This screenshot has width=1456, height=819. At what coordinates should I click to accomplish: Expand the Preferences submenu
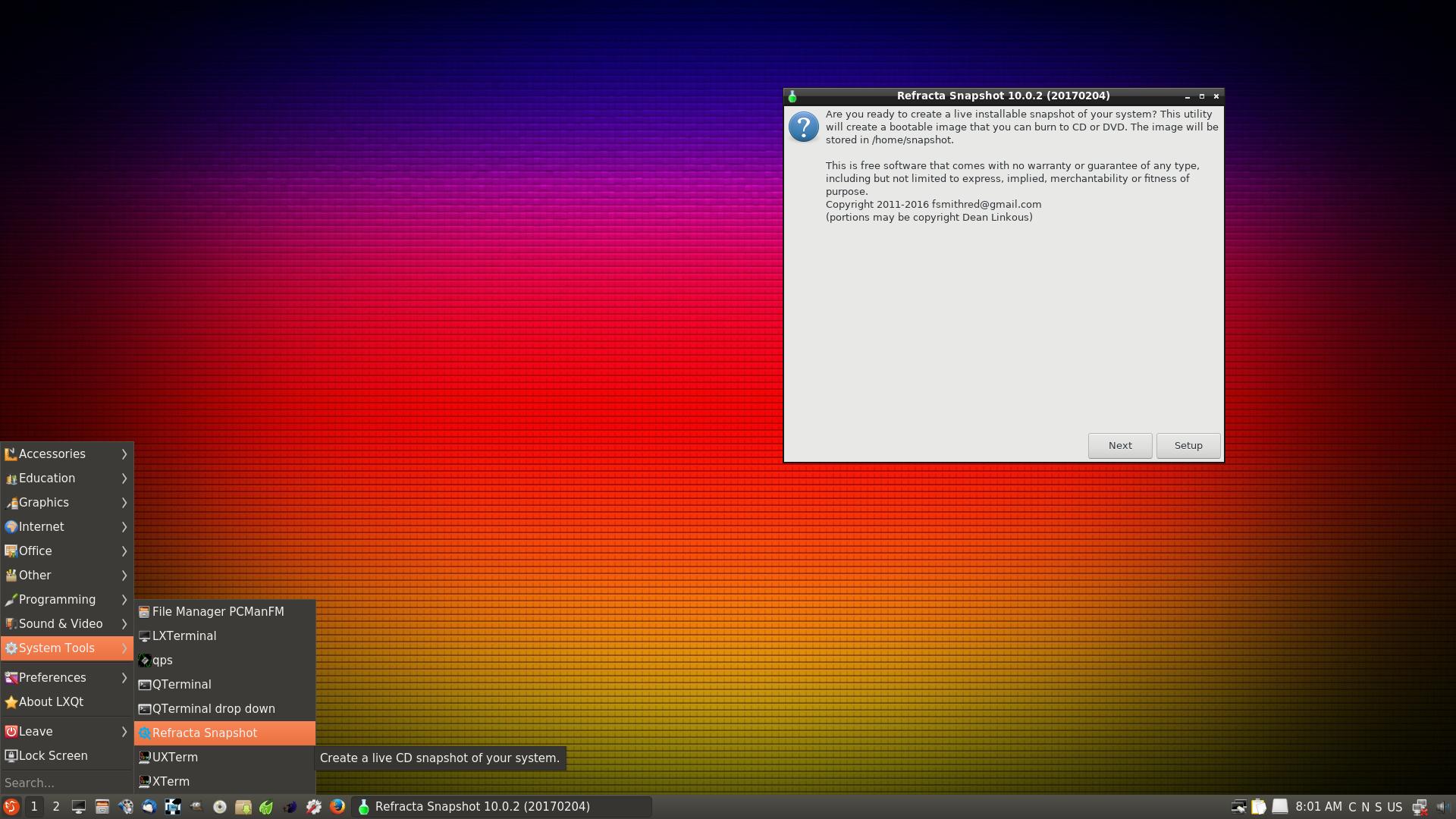[67, 678]
